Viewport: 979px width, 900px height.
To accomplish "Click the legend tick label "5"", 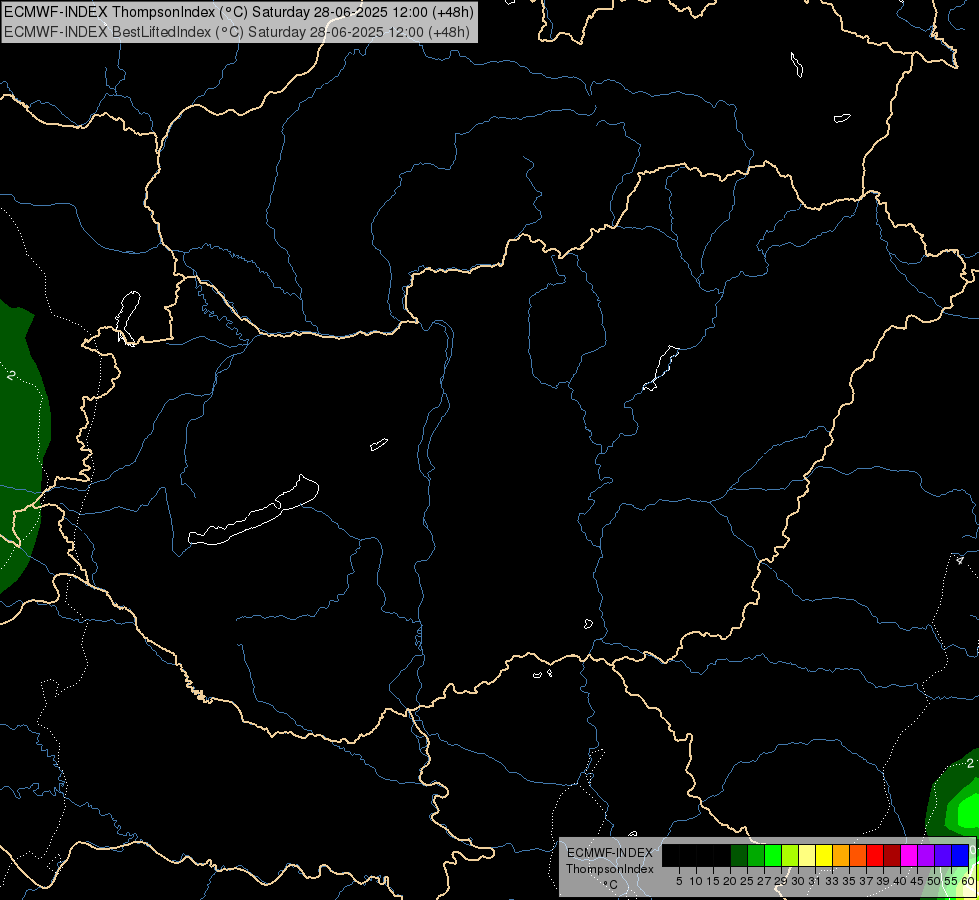I will coord(679,881).
